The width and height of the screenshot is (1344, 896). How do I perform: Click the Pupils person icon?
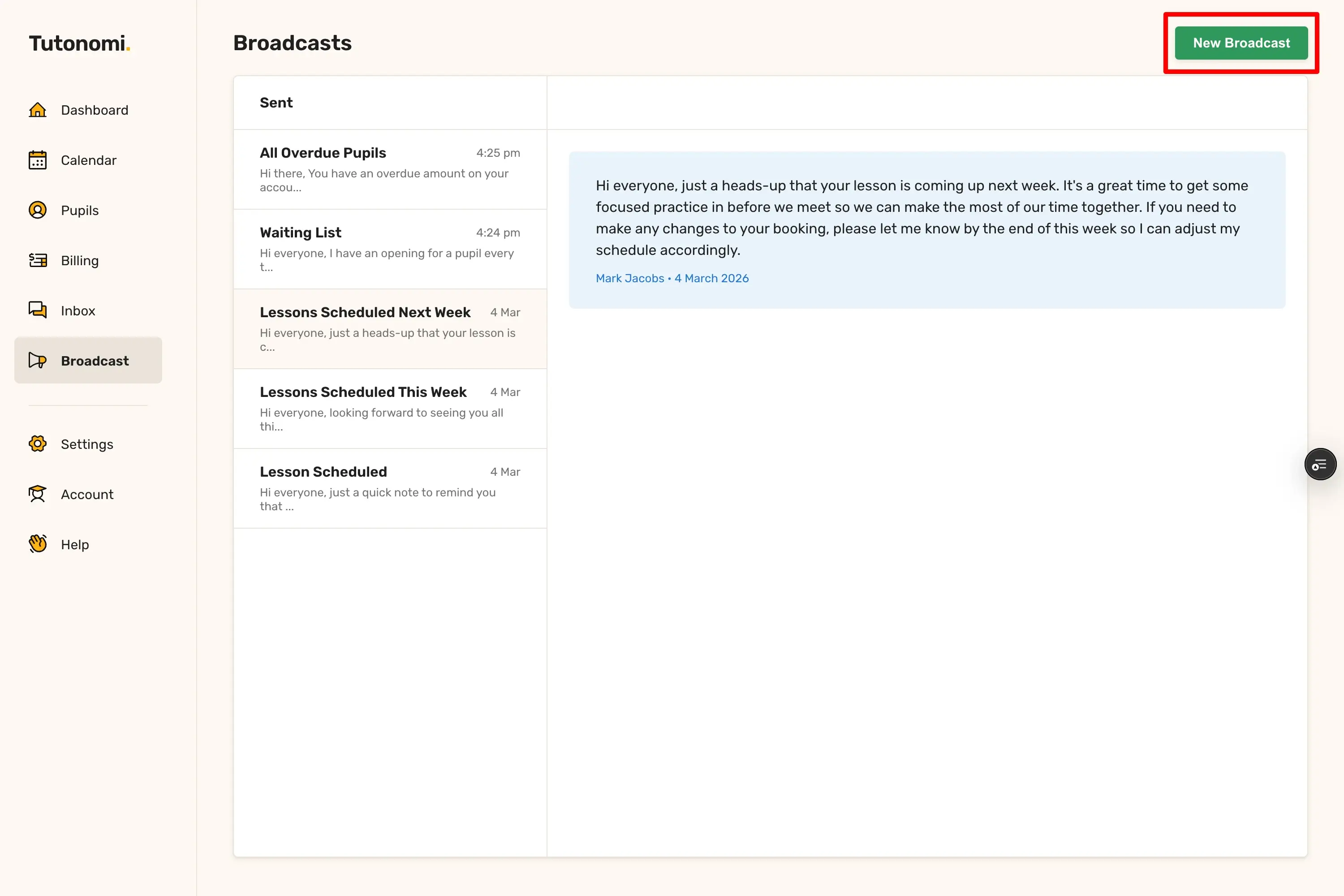(x=38, y=210)
